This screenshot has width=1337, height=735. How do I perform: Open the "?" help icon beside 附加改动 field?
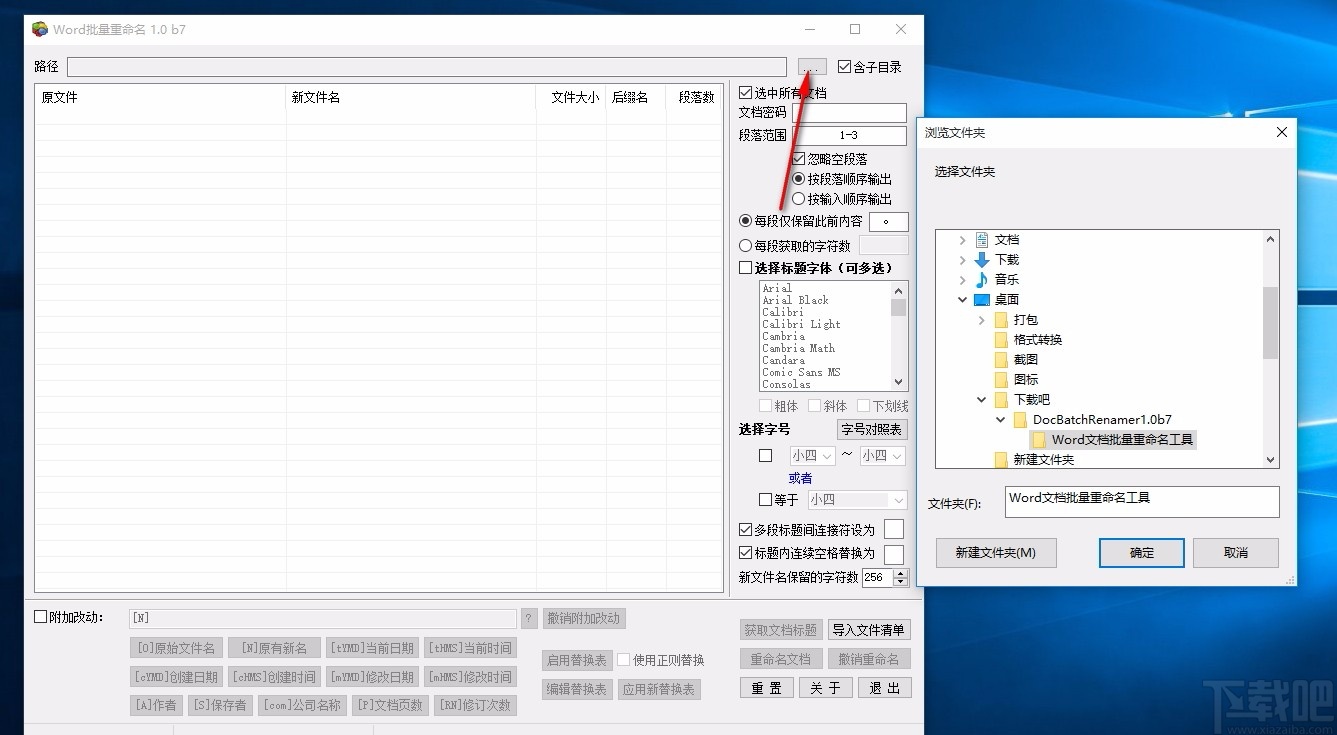(528, 618)
